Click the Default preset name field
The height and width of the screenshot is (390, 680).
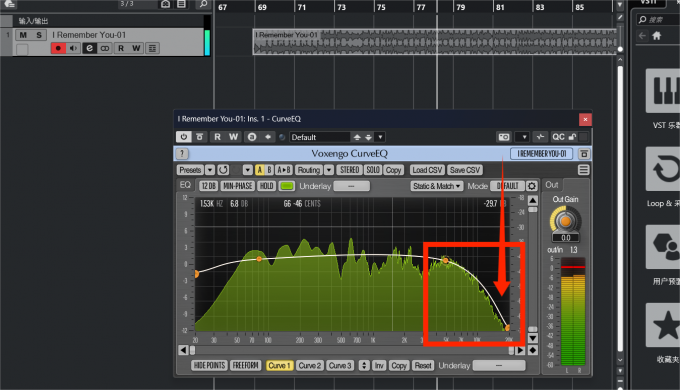pos(320,137)
